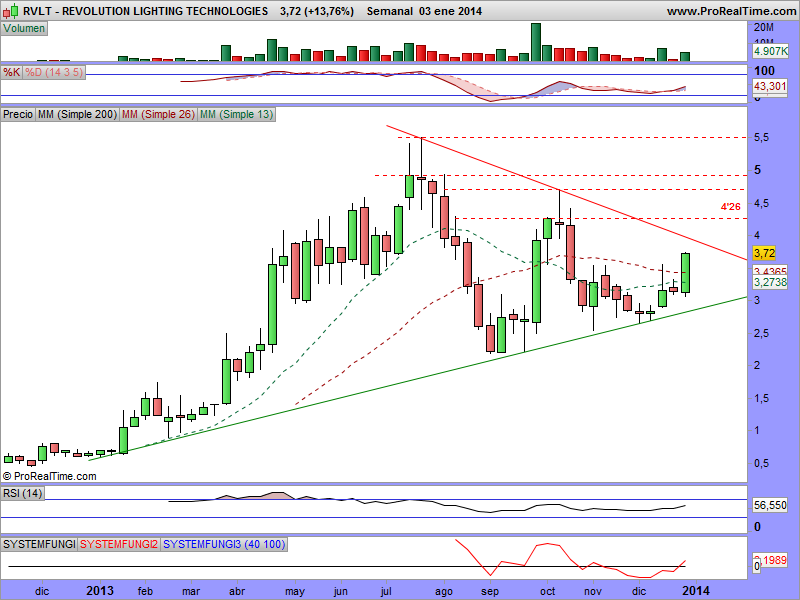Click the 2014 year label on time axis
Screen dimensions: 800x600
click(696, 591)
